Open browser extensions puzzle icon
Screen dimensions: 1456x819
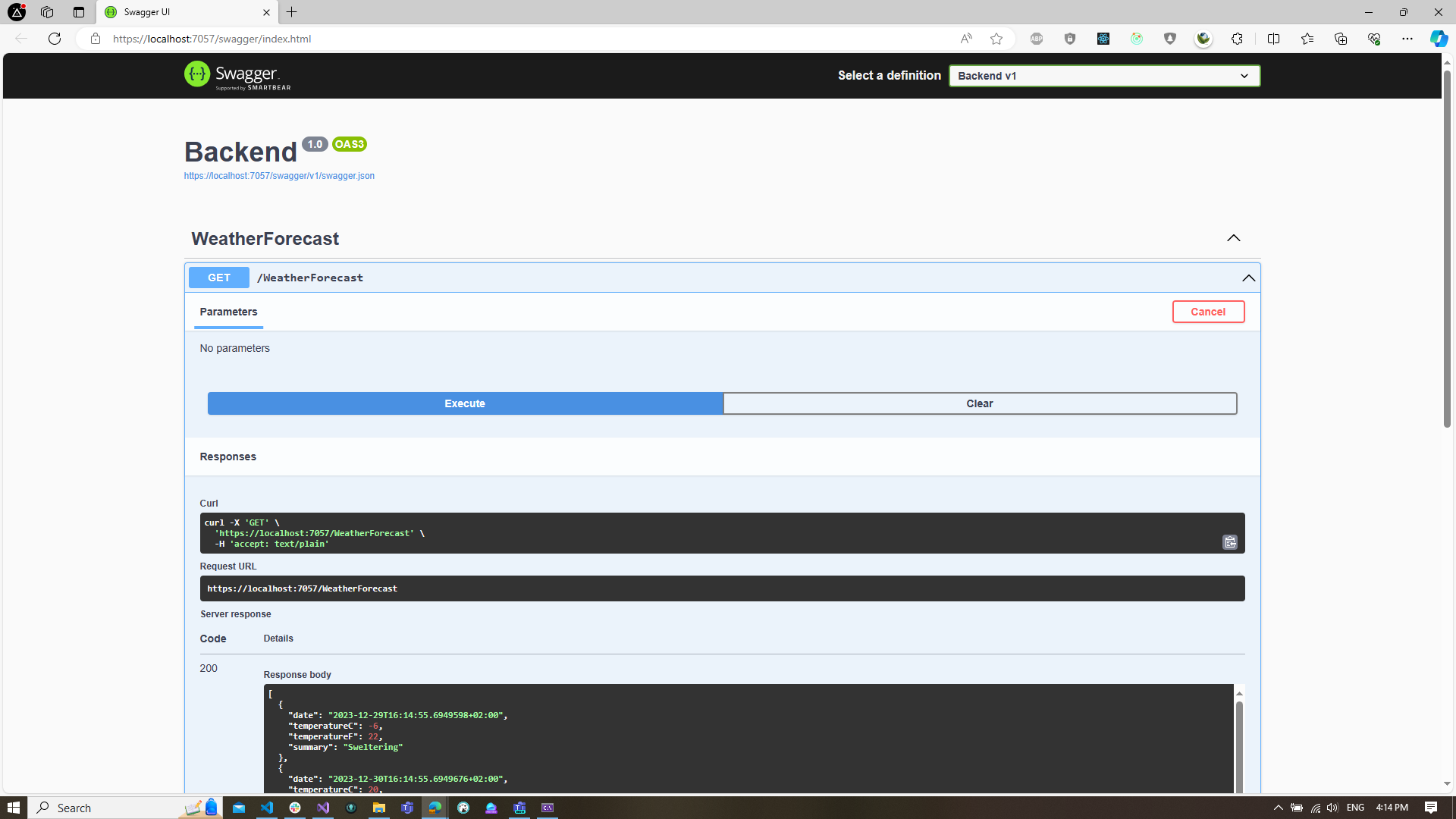click(1237, 39)
